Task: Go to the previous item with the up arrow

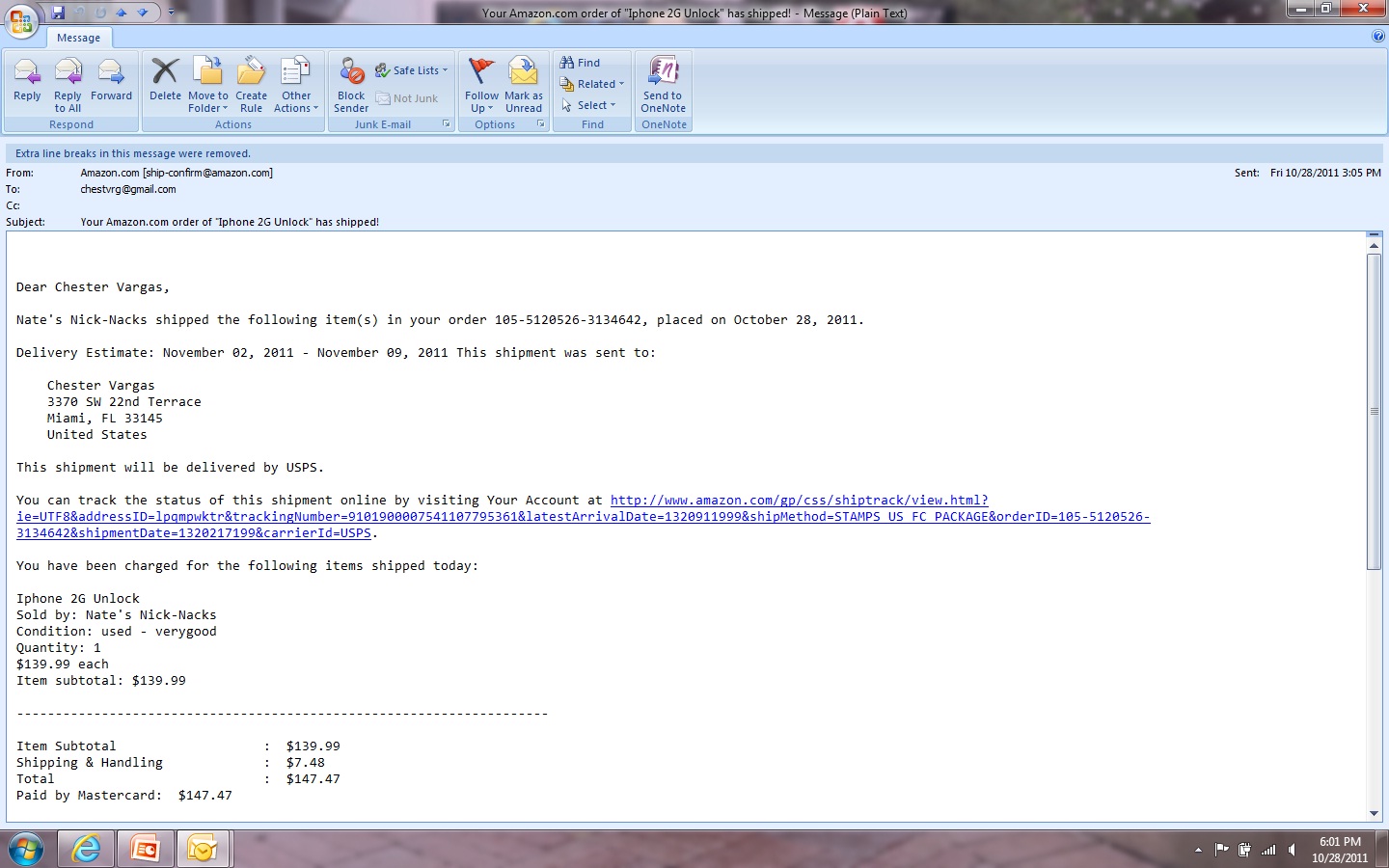Action: tap(122, 13)
